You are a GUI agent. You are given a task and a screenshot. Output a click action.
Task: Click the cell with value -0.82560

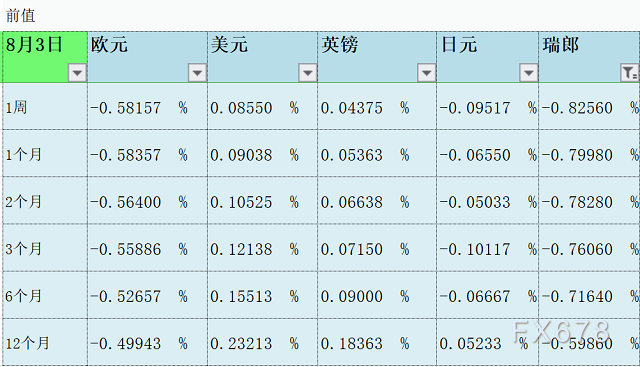pyautogui.click(x=589, y=107)
